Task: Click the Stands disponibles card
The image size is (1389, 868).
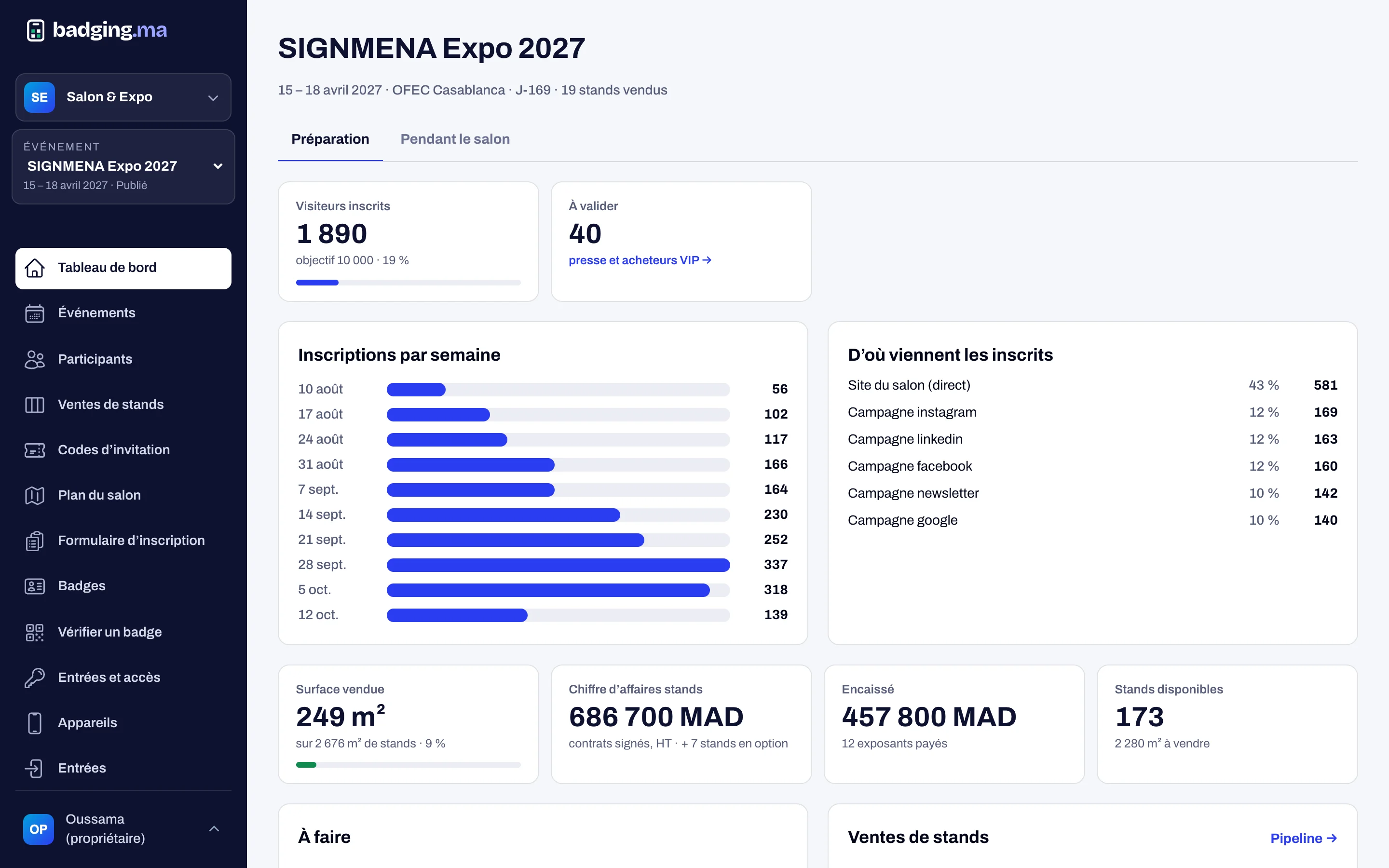Action: point(1227,724)
